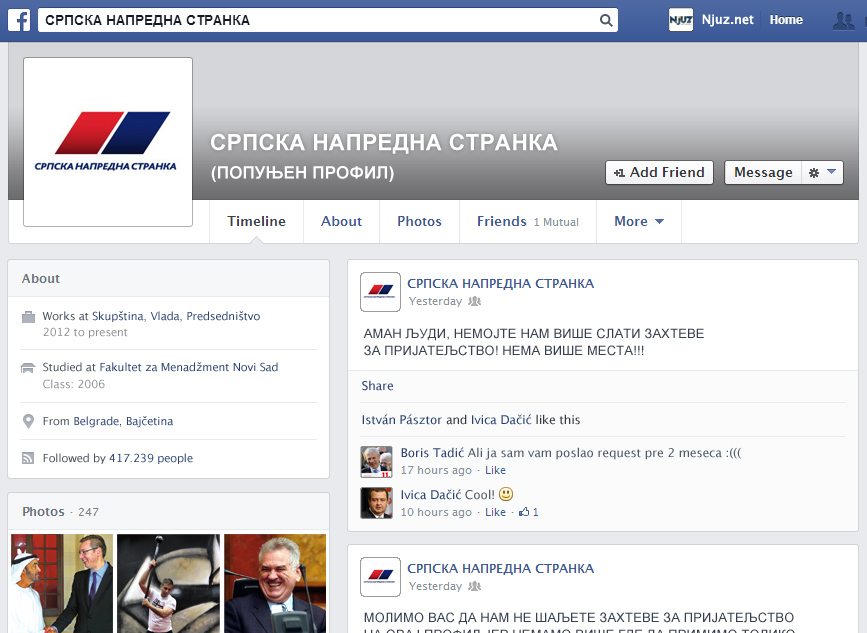The height and width of the screenshot is (633, 867).
Task: Click second post author name link
Action: 500,568
